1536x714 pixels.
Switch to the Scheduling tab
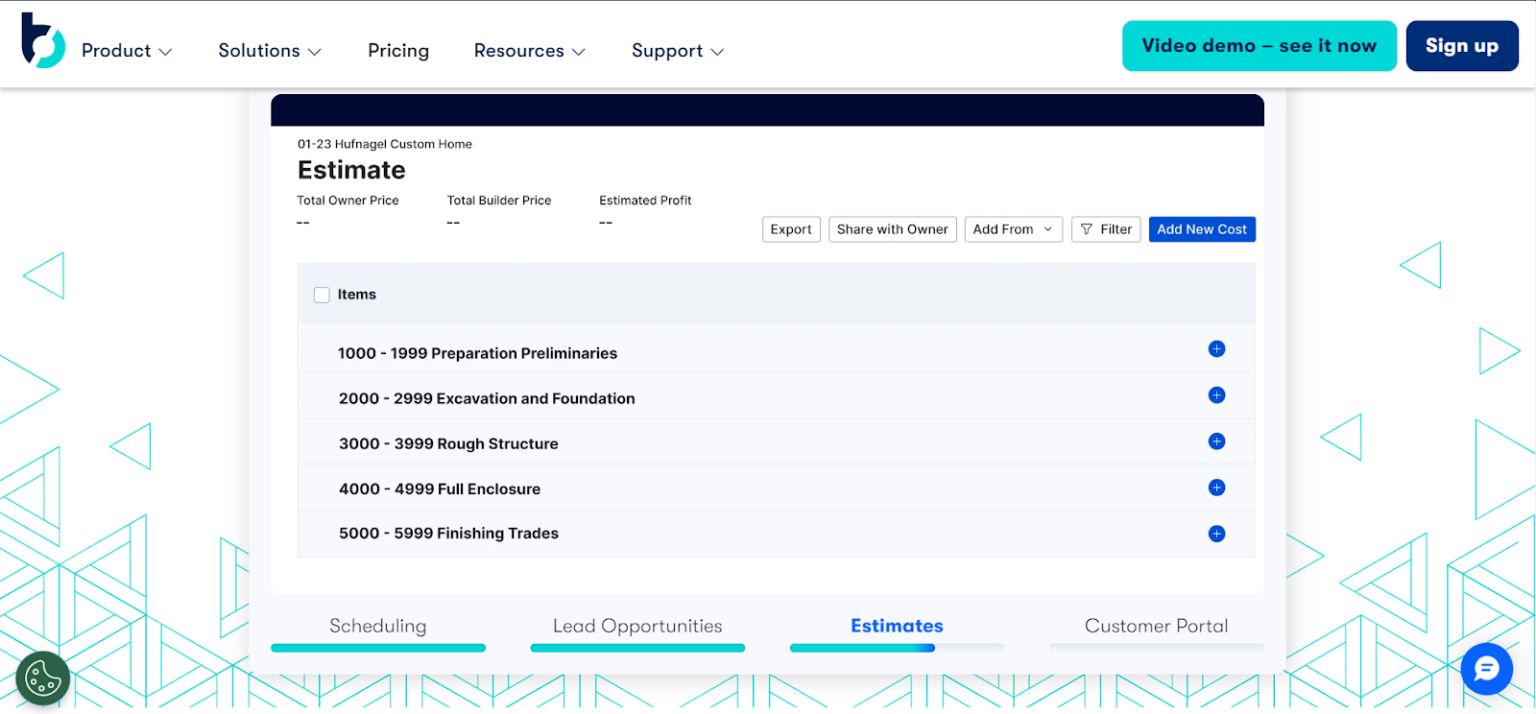coord(378,626)
